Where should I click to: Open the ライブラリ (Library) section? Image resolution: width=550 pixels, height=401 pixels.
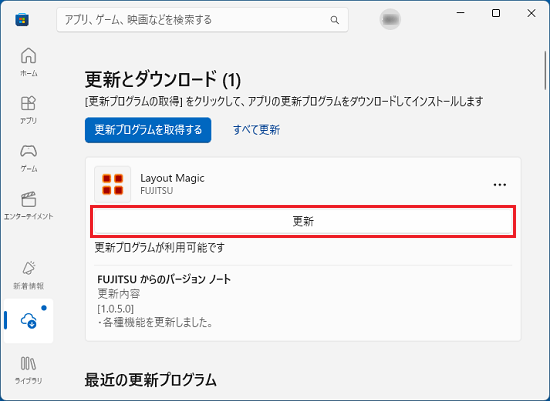(28, 370)
